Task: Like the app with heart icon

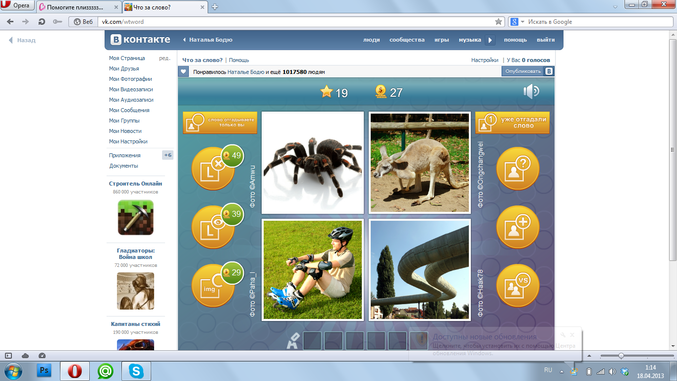Action: click(x=183, y=72)
